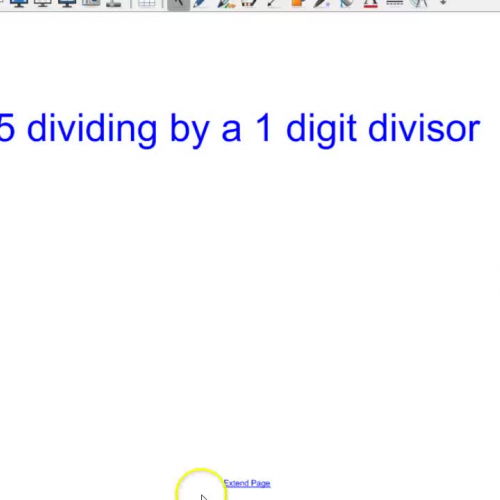Choose the orange Fill tool
Viewport: 500px width, 500px height.
297,3
